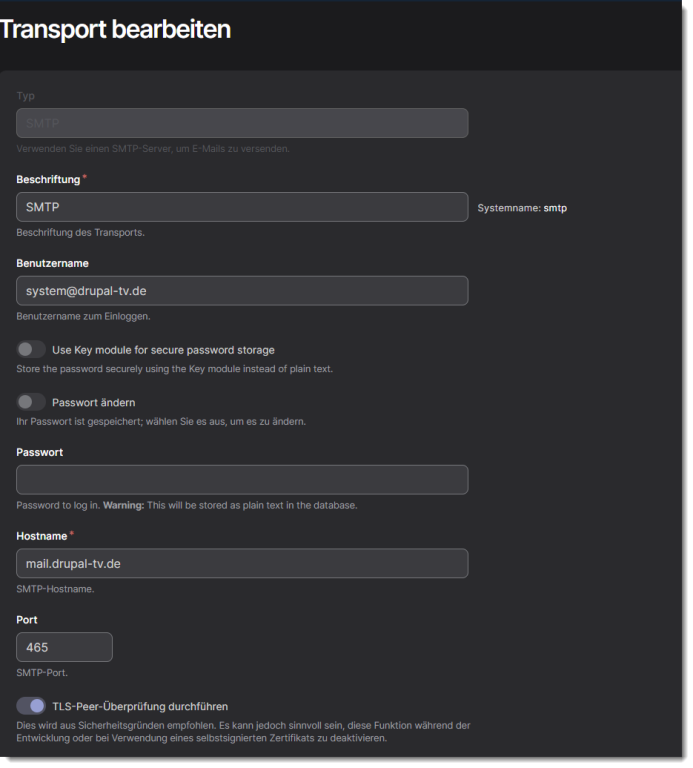Image resolution: width=693 pixels, height=768 pixels.
Task: Click the 'Transport bearbeiten' page heading
Action: 115,30
